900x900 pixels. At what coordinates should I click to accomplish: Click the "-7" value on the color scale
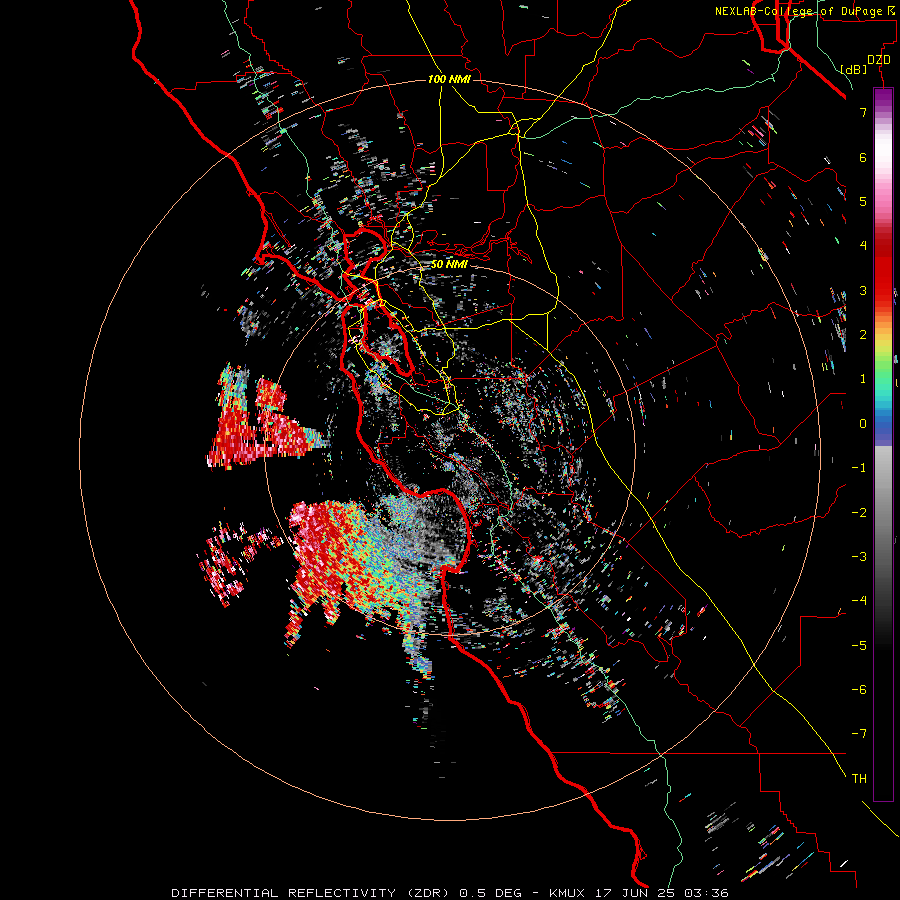pyautogui.click(x=859, y=734)
